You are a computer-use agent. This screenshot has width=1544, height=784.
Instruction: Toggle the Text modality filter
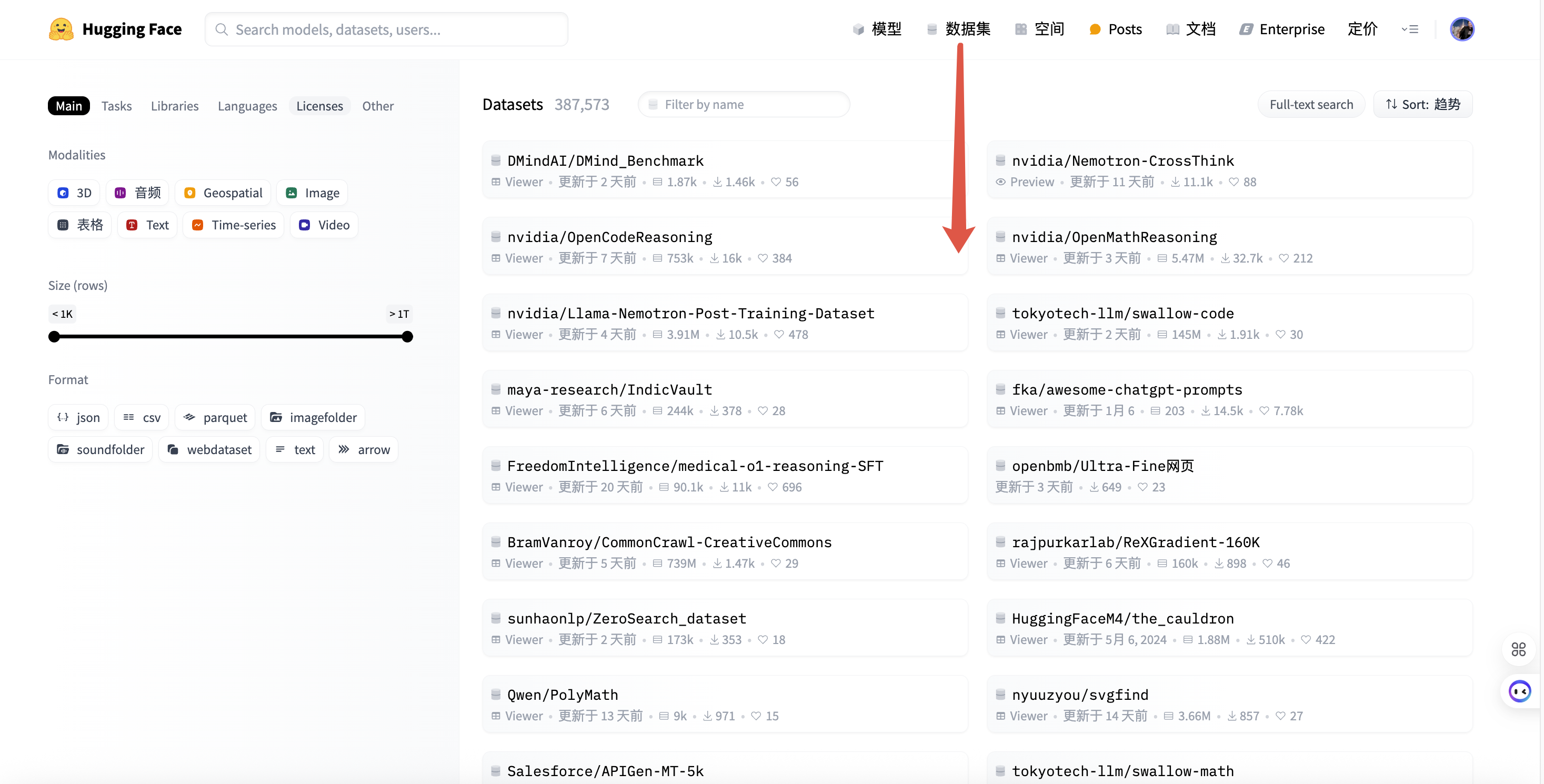(x=147, y=225)
